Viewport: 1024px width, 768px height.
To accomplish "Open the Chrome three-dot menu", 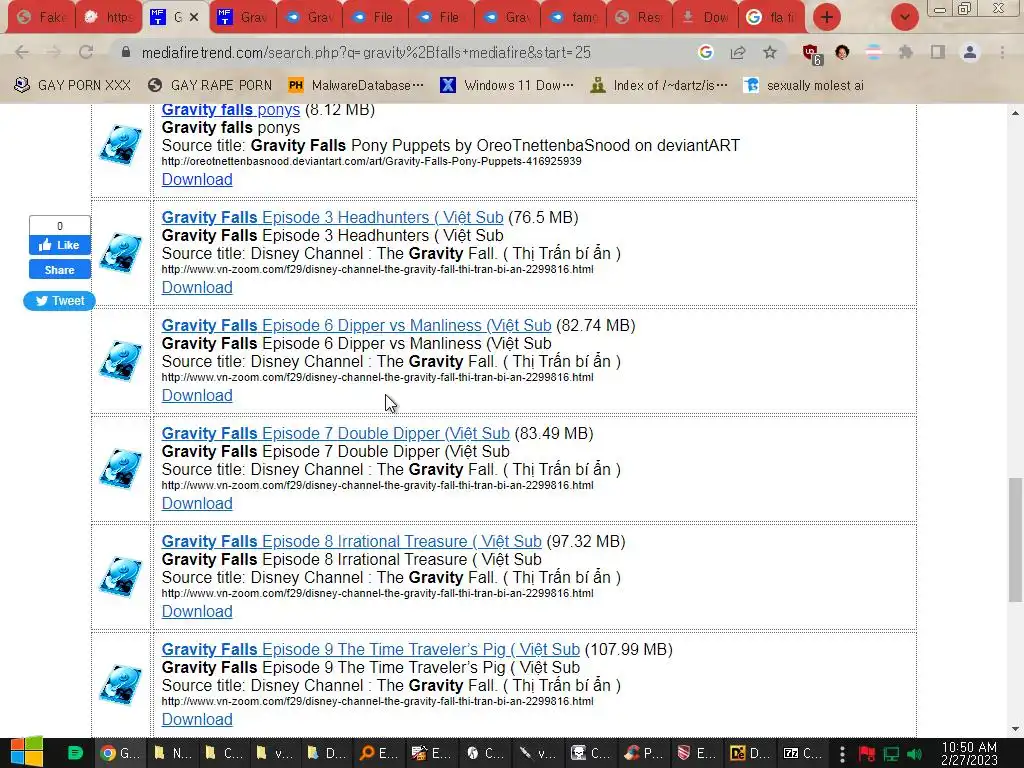I will tap(1002, 52).
